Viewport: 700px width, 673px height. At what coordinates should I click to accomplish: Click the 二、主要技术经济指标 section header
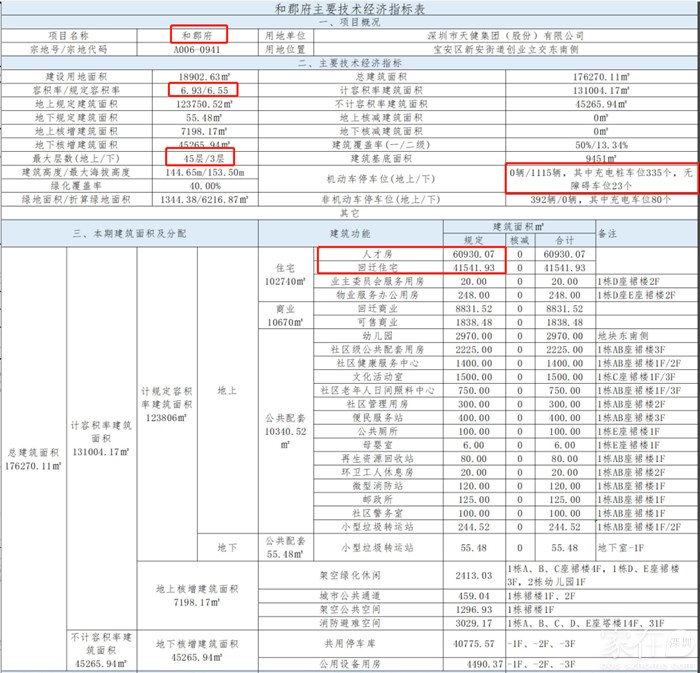click(349, 62)
